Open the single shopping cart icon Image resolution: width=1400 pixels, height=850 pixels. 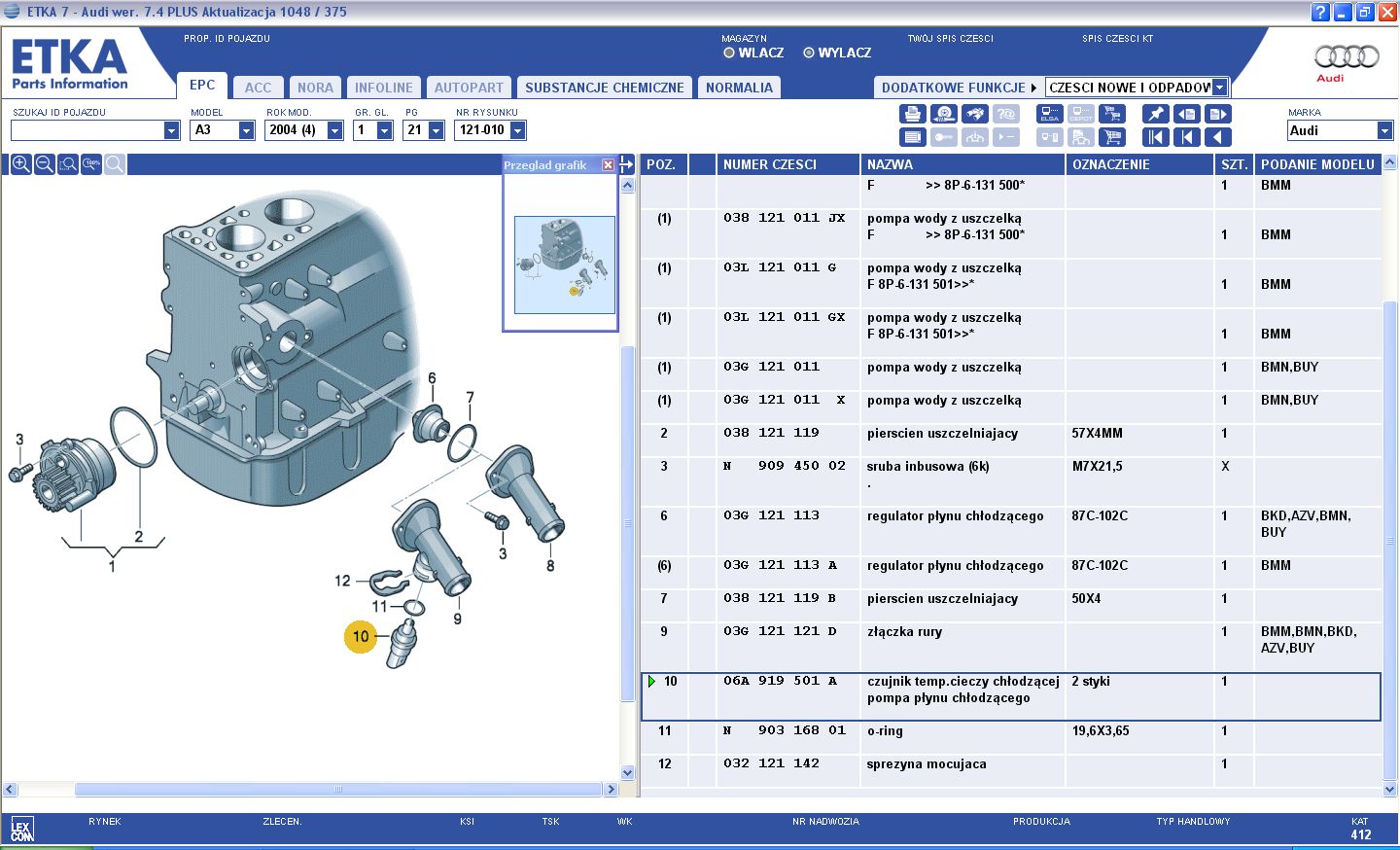[x=1112, y=137]
